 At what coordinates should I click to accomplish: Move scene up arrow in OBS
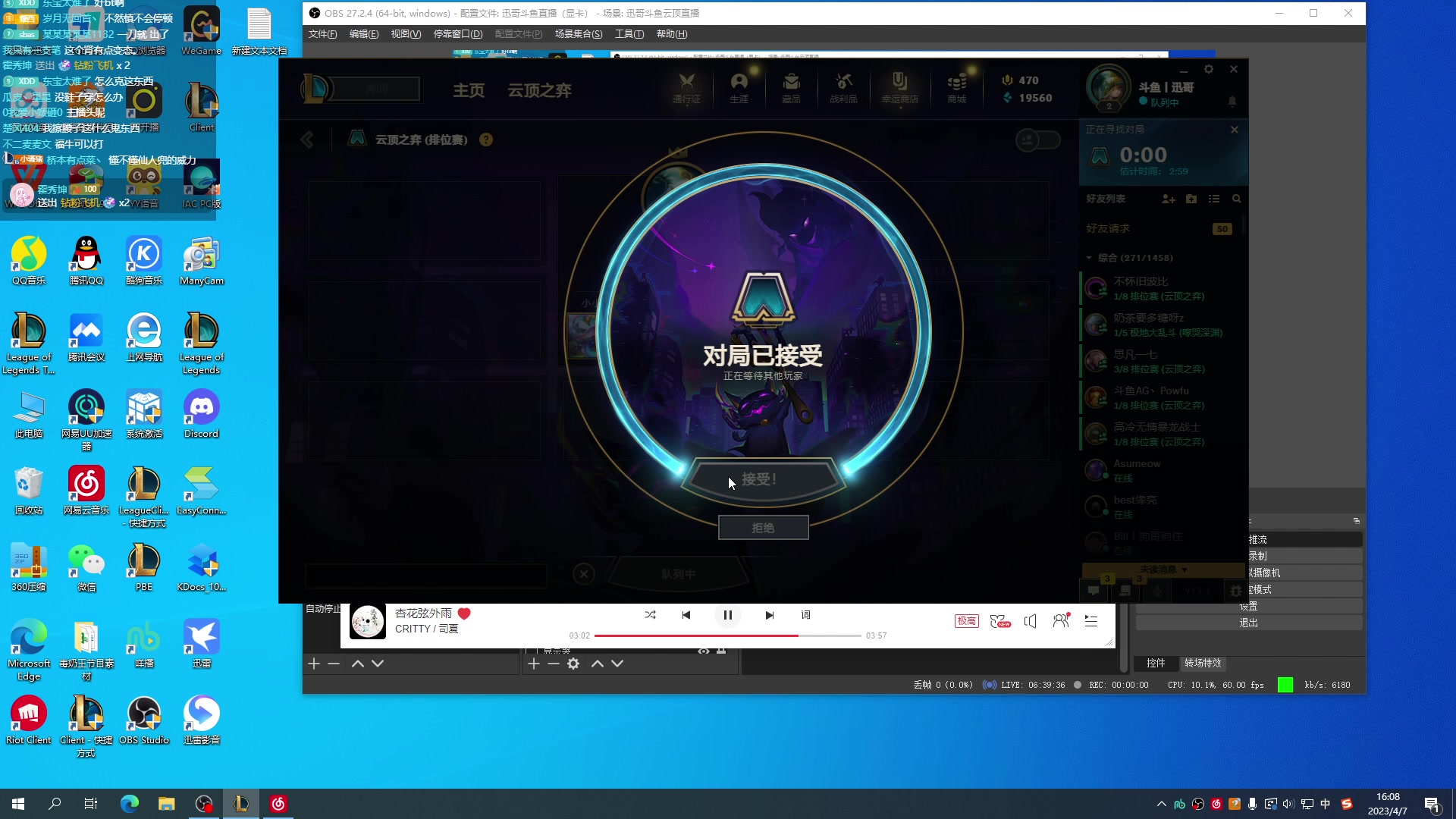tap(358, 664)
